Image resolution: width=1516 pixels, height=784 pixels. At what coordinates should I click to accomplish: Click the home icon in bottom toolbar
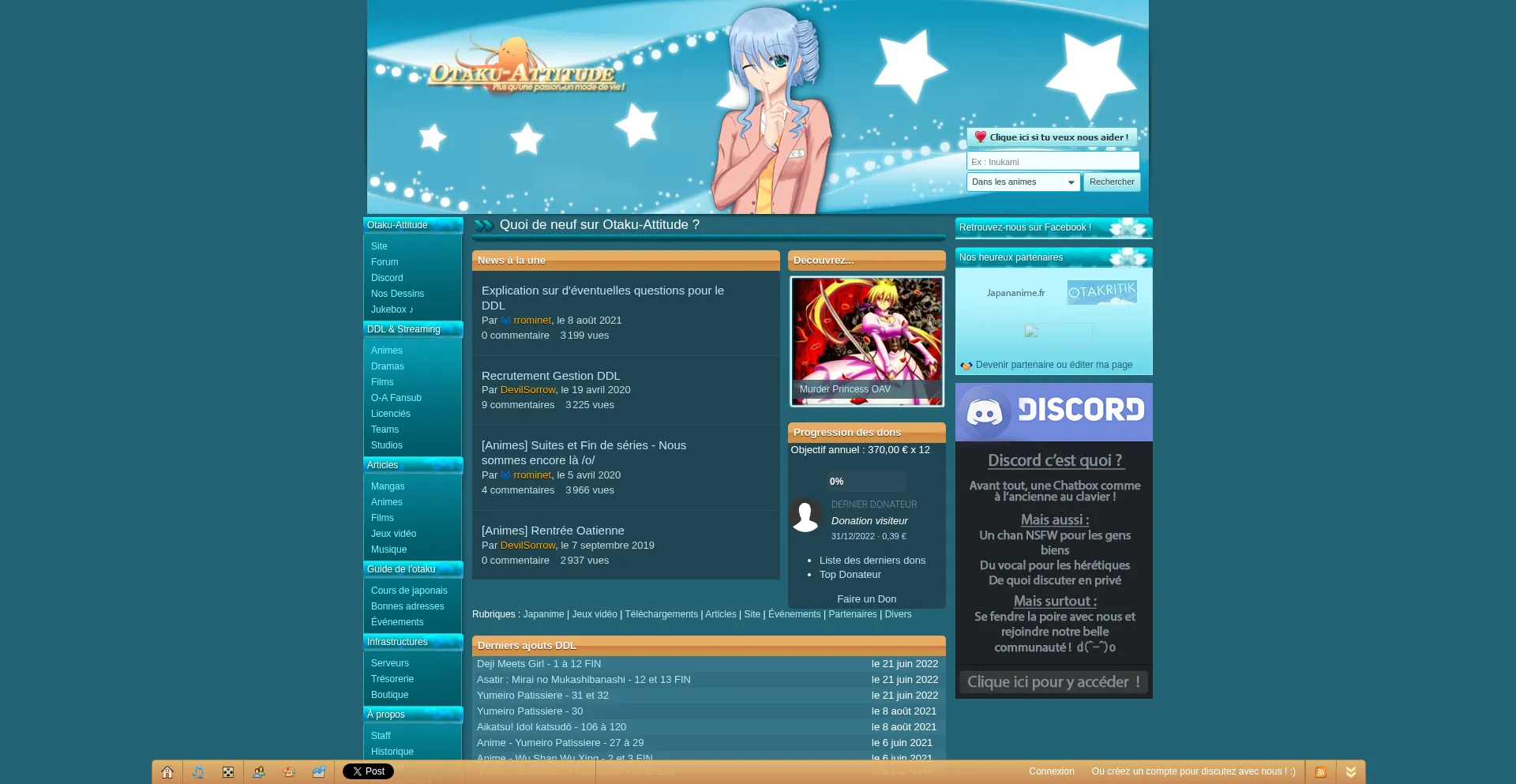coord(167,772)
